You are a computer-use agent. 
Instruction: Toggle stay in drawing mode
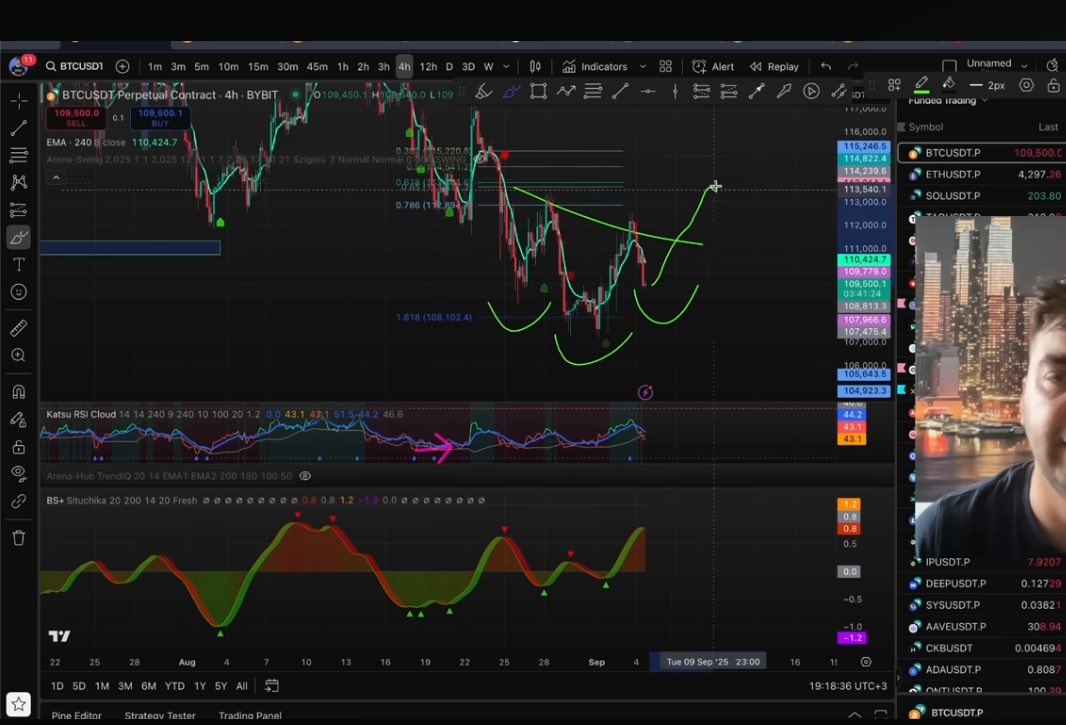[x=18, y=420]
